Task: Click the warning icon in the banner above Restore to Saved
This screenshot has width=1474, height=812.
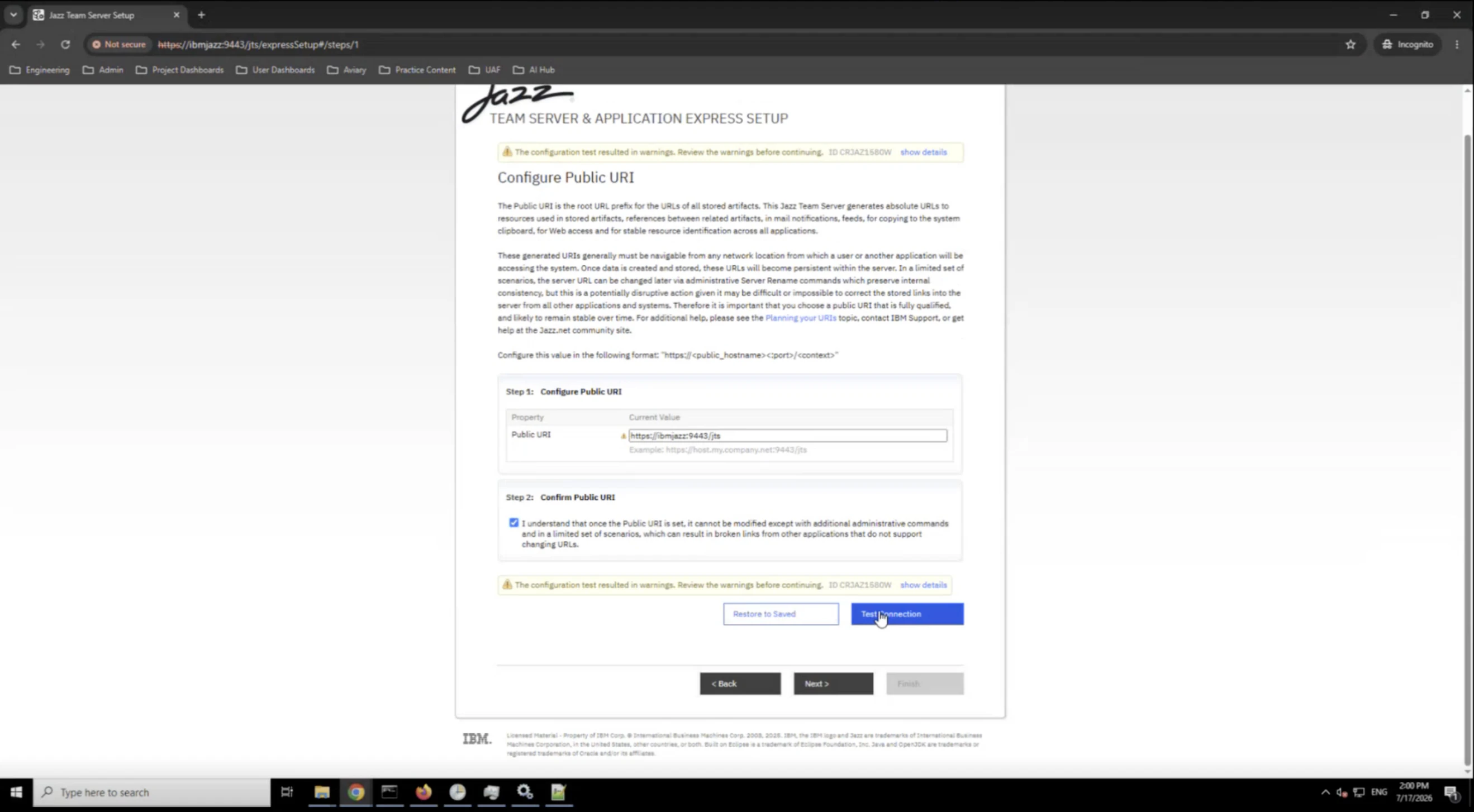Action: 507,584
